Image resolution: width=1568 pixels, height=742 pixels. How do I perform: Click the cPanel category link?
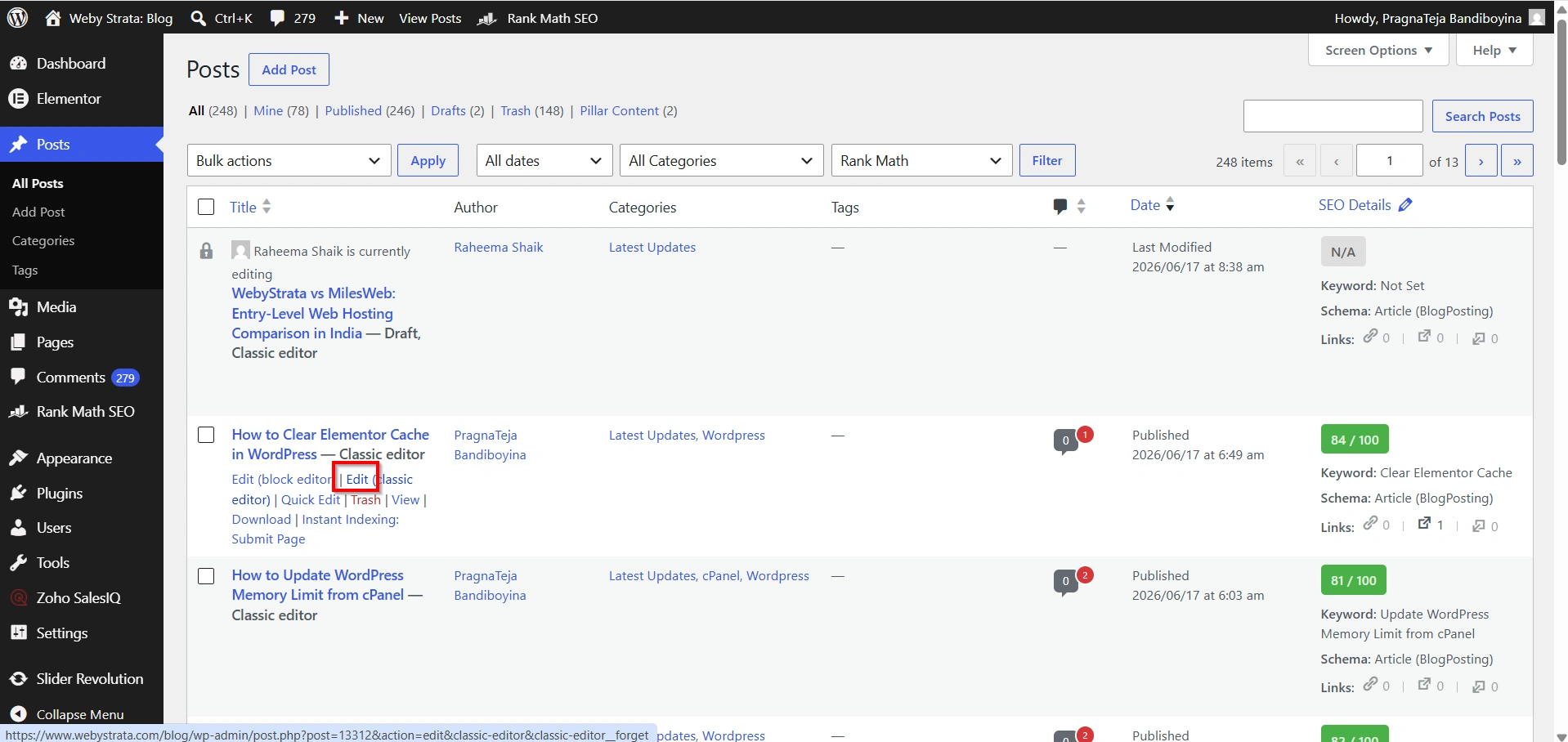coord(720,576)
